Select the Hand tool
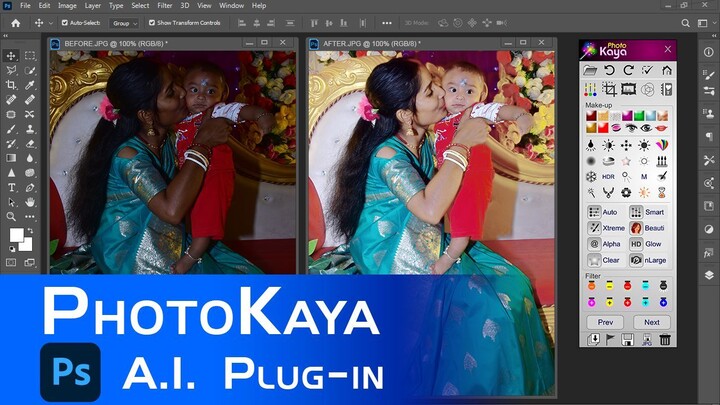Screen dimensions: 720x405 [x=30, y=202]
